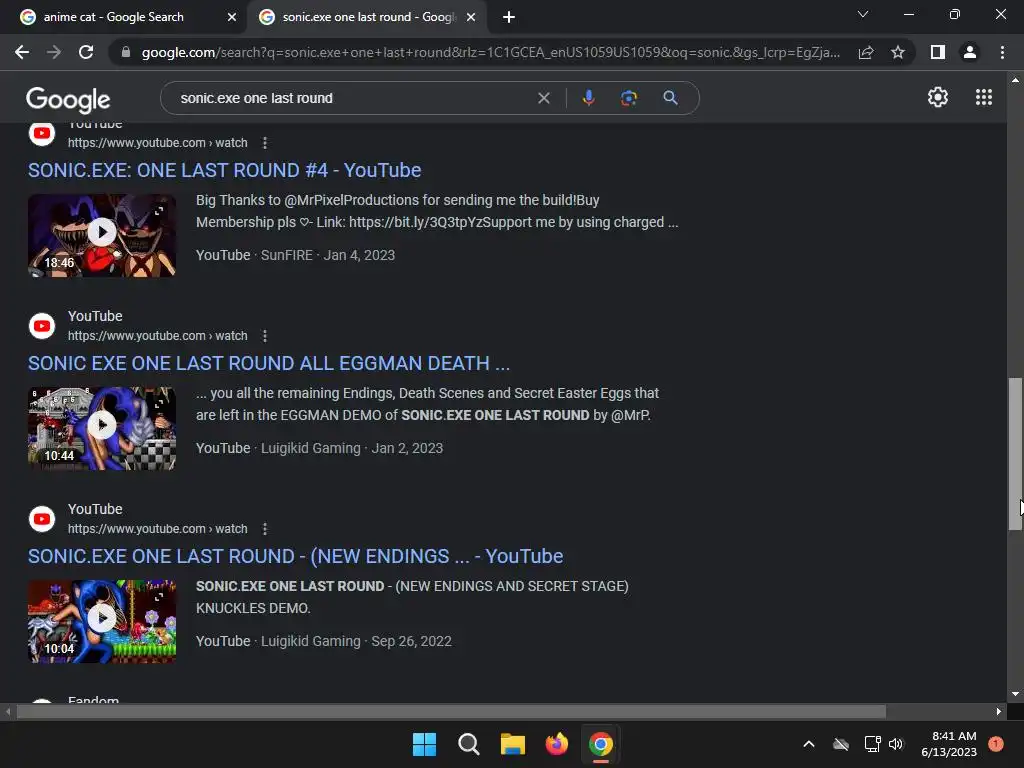Click SunFIRE · Jan 4, 2023 text

328,255
